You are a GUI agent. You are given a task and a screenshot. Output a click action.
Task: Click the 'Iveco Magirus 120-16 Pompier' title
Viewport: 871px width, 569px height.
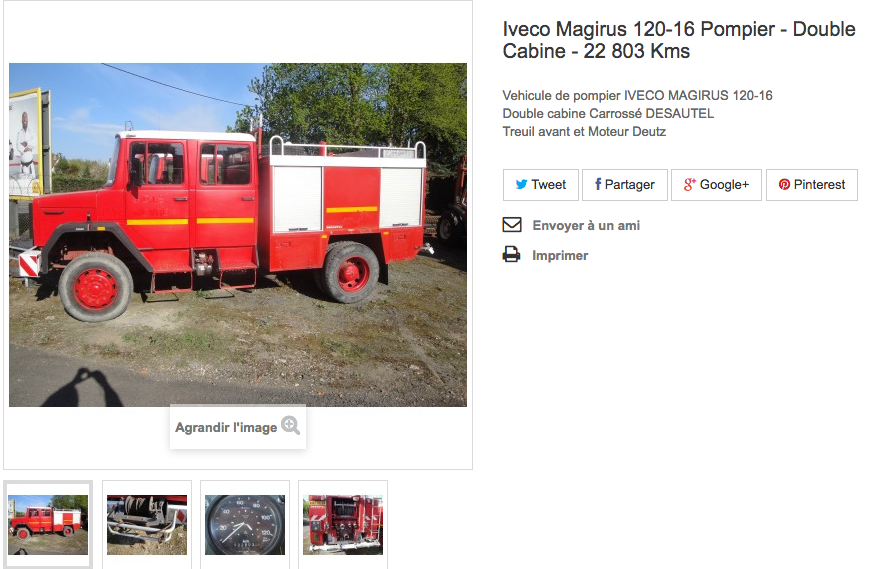639,29
